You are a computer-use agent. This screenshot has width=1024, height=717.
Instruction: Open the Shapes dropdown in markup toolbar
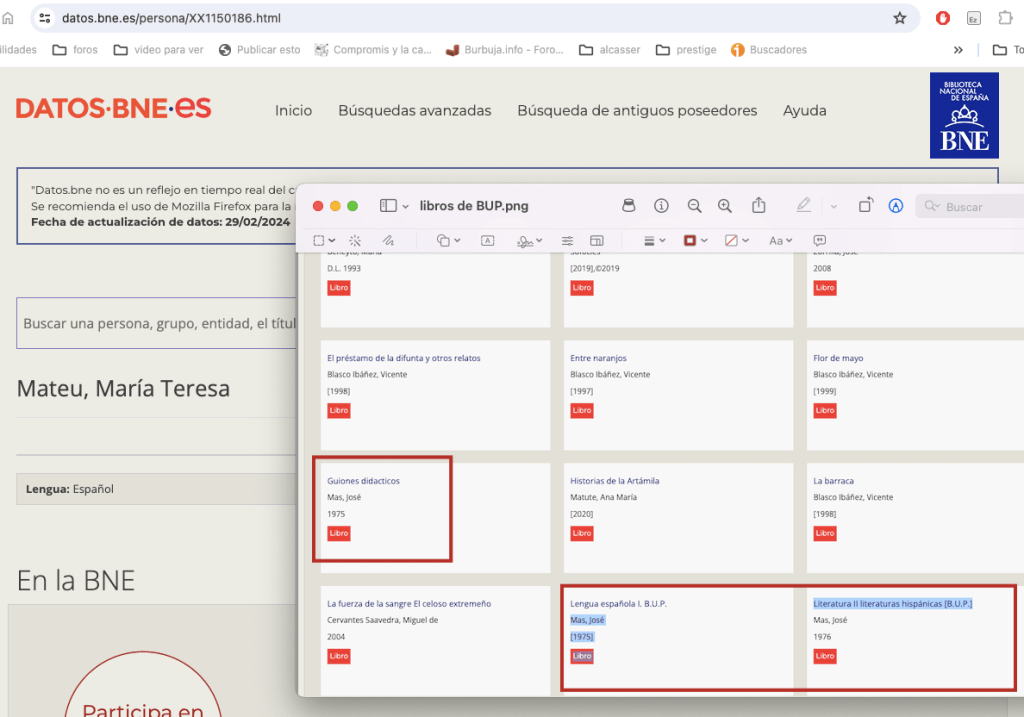[x=448, y=241]
